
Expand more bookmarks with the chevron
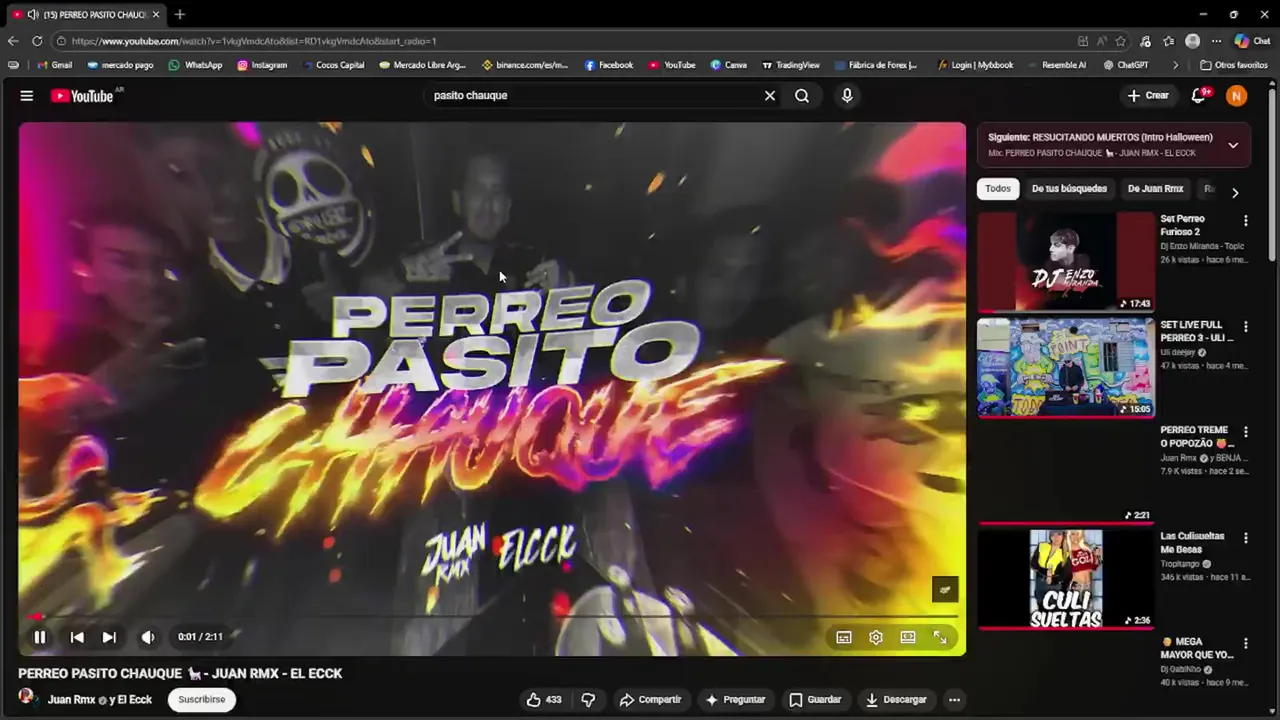coord(1175,65)
